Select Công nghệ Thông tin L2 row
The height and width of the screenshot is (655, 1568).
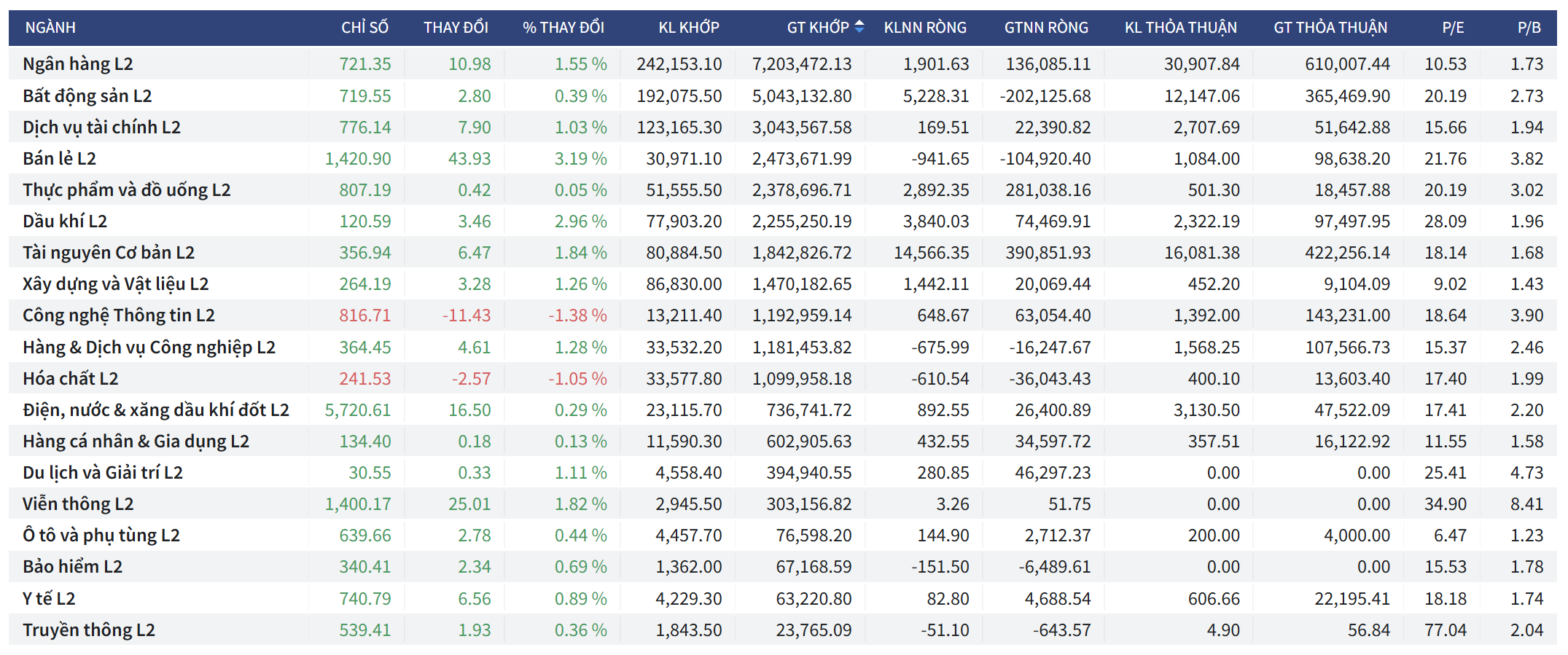click(119, 315)
